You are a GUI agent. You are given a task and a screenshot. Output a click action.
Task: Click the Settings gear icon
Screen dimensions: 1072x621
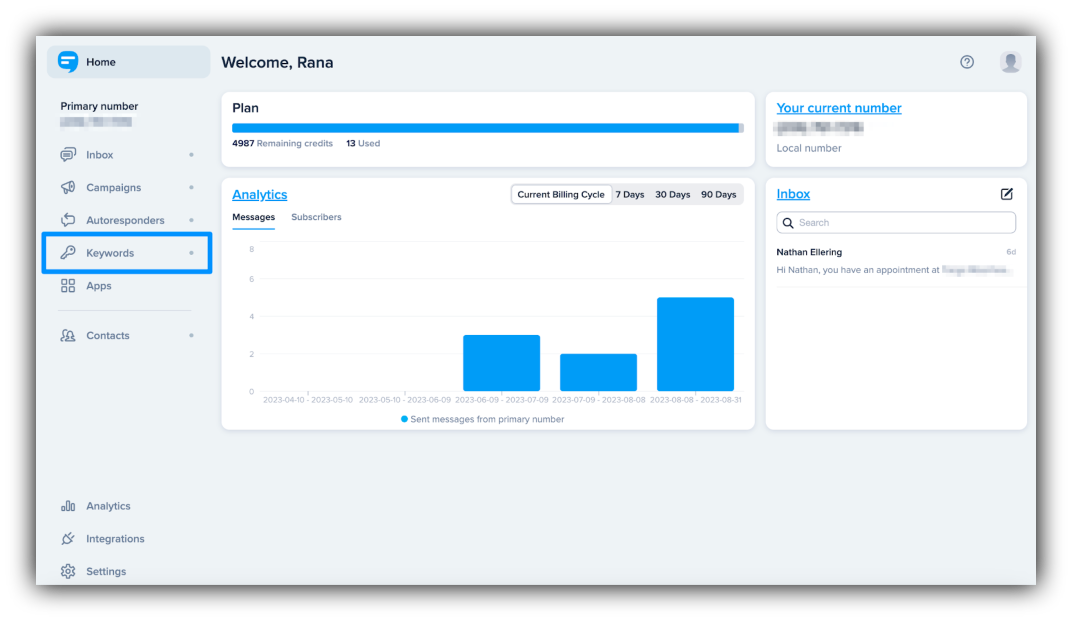click(x=68, y=572)
